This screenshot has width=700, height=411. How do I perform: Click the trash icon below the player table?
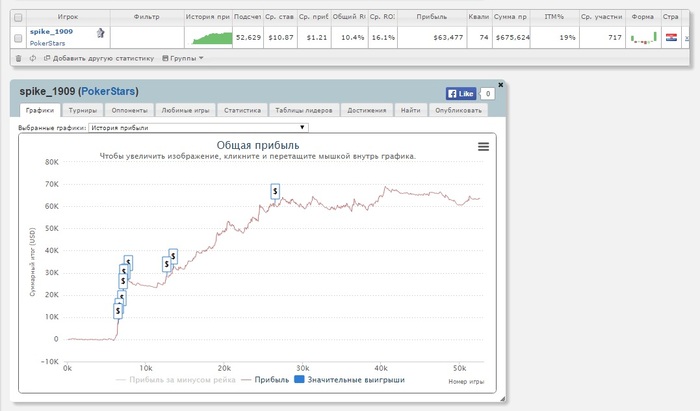(18, 58)
